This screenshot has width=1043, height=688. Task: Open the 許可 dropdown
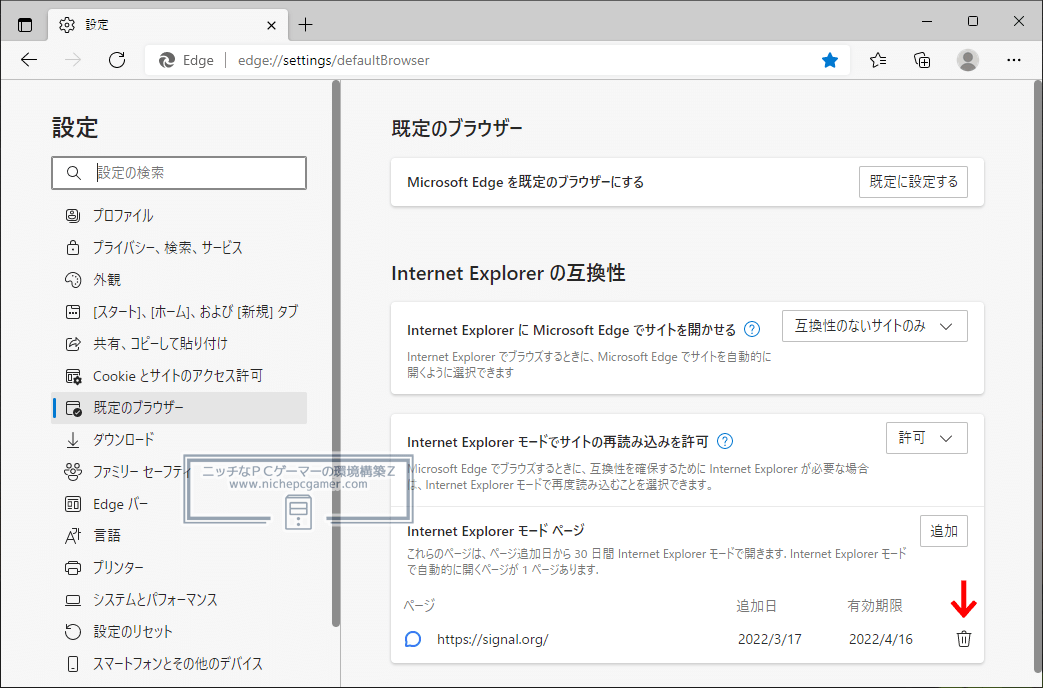[x=926, y=438]
